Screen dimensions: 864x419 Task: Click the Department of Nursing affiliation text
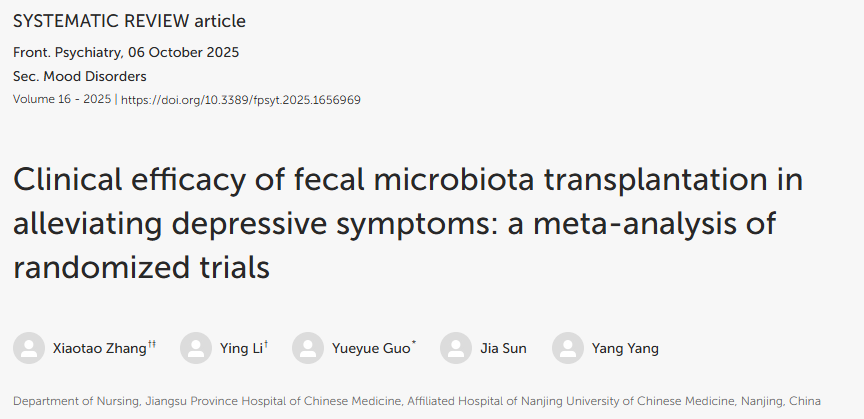point(417,401)
